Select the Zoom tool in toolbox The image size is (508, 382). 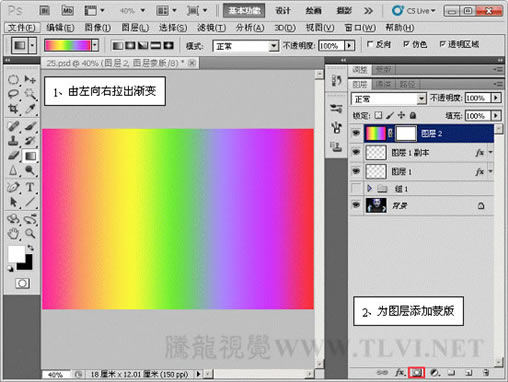click(30, 234)
